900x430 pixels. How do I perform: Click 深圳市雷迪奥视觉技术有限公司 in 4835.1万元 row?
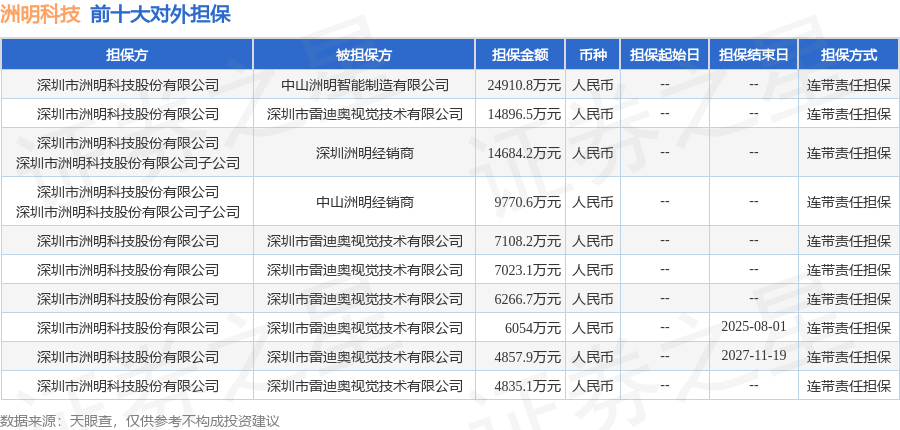click(364, 385)
